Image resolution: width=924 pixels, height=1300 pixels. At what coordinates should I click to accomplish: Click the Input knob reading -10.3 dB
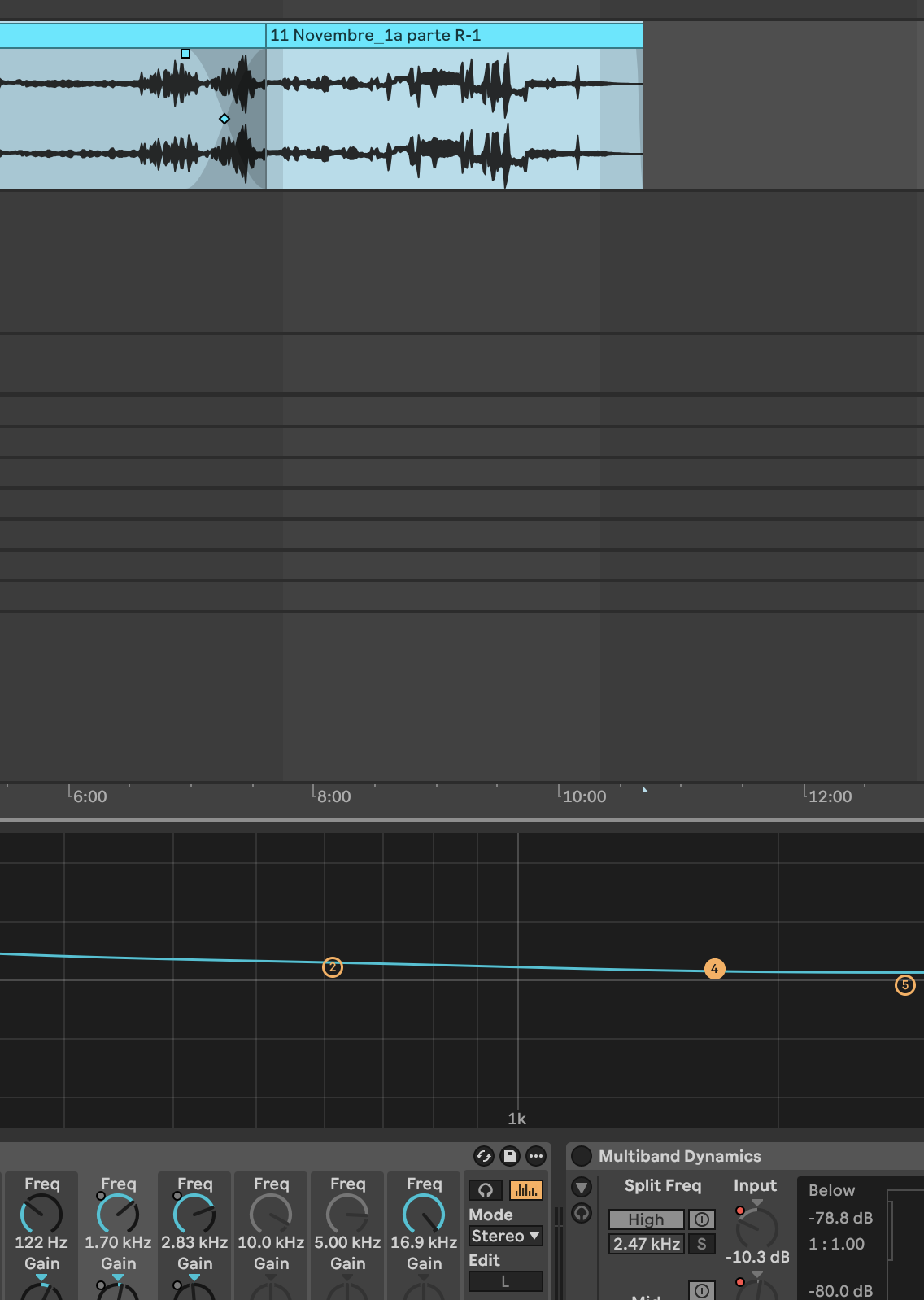click(x=757, y=1228)
